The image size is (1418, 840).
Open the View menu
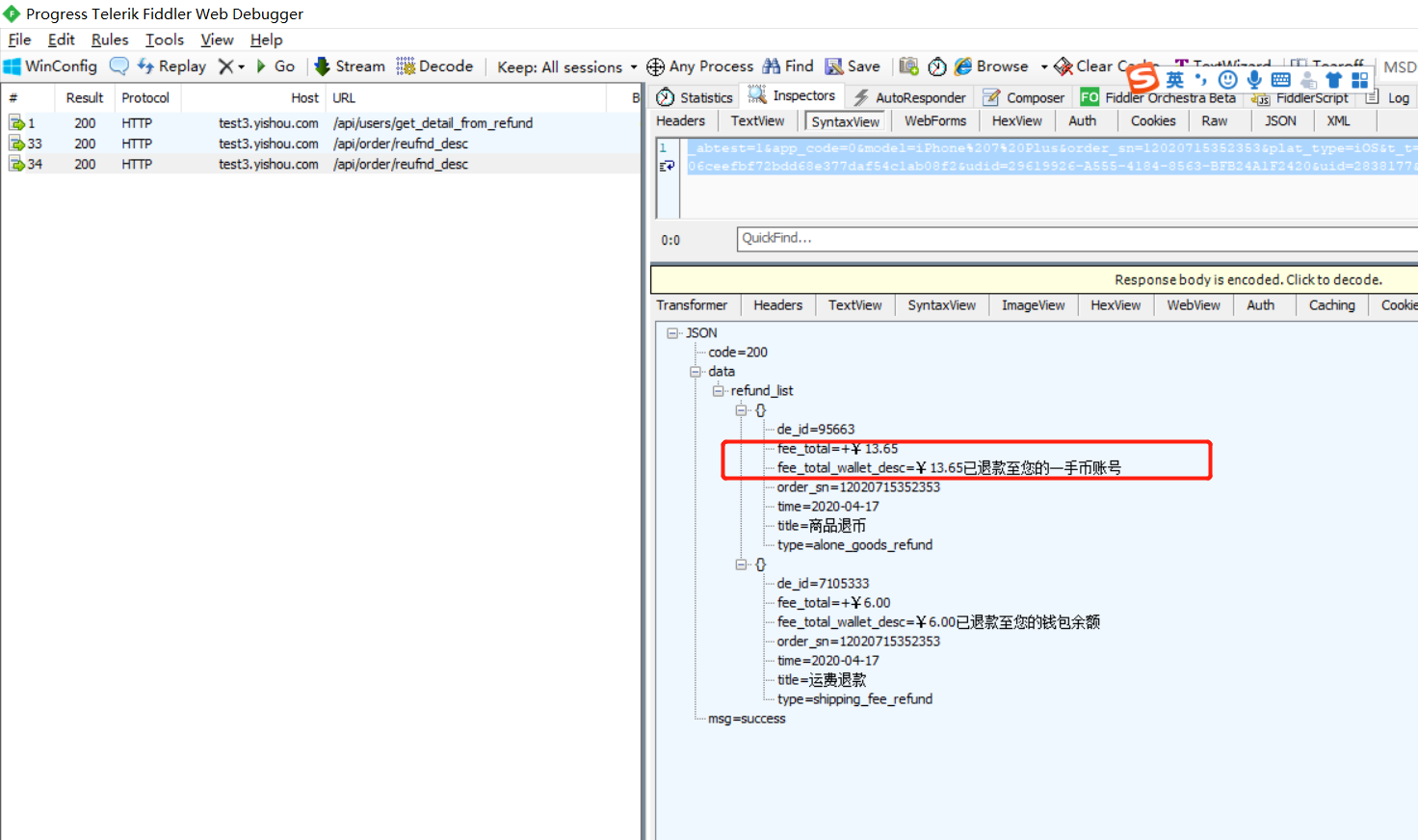click(217, 39)
